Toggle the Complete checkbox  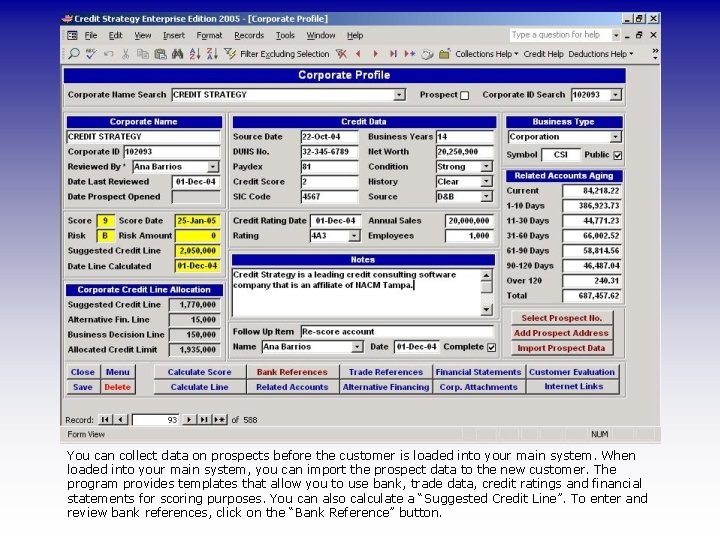[x=492, y=347]
